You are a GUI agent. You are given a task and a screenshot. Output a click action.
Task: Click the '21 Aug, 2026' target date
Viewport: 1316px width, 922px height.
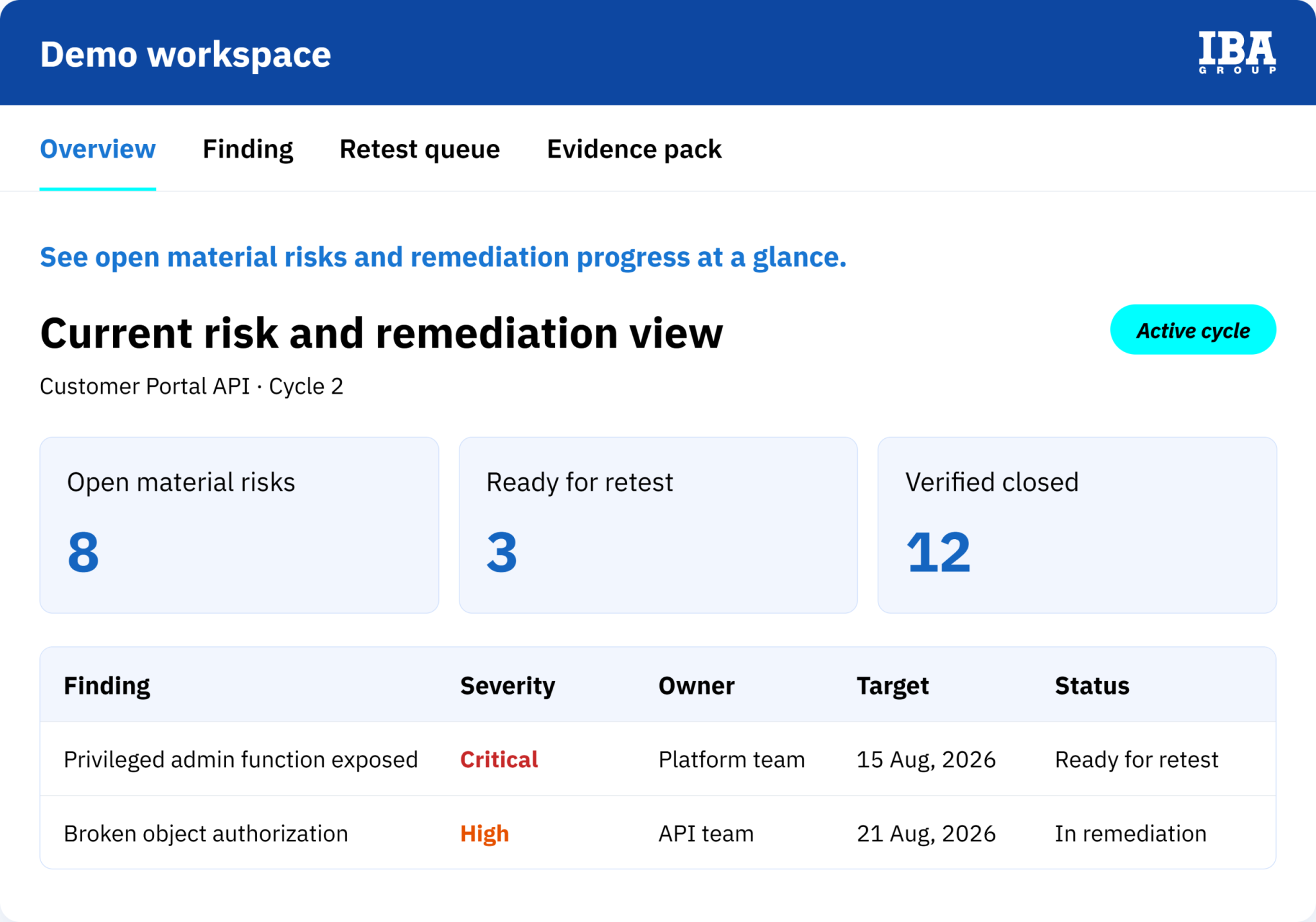[926, 833]
